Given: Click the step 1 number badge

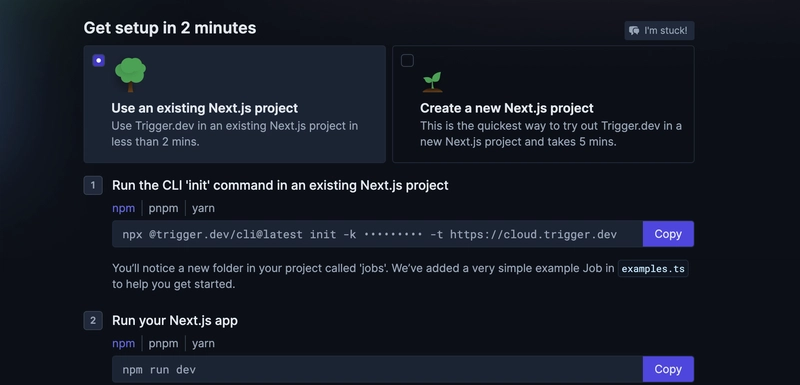Looking at the screenshot, I should 93,186.
